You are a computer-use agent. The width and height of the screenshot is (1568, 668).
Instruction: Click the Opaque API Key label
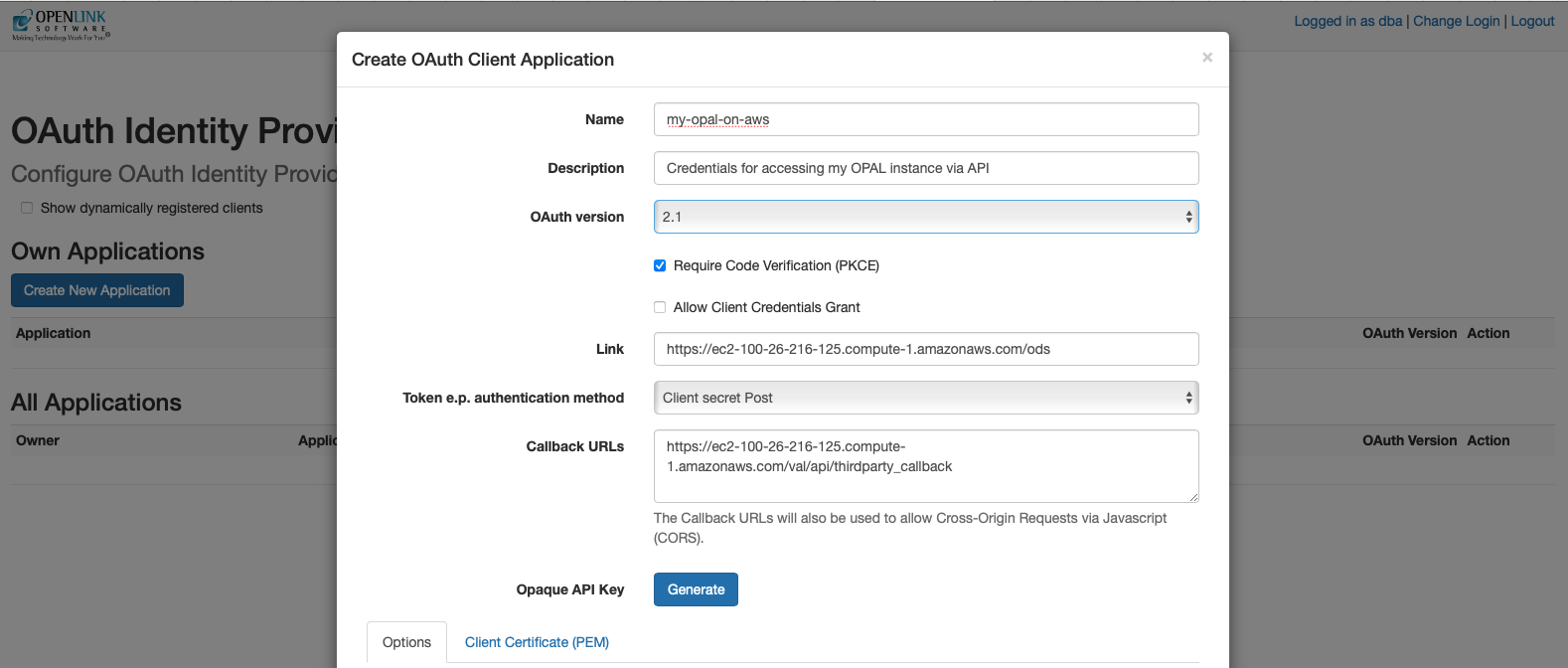click(x=570, y=589)
